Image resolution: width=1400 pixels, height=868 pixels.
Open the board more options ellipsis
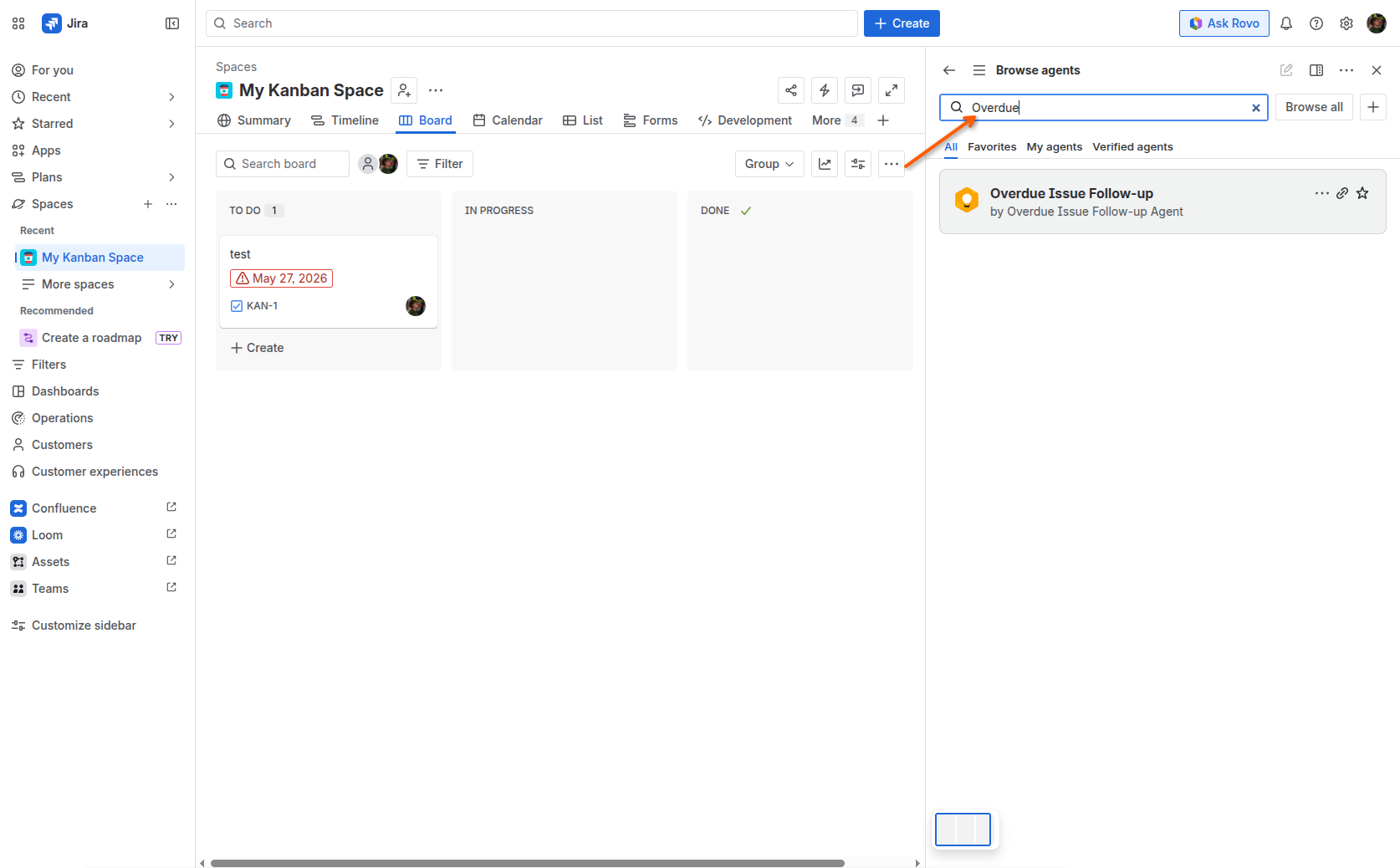892,164
